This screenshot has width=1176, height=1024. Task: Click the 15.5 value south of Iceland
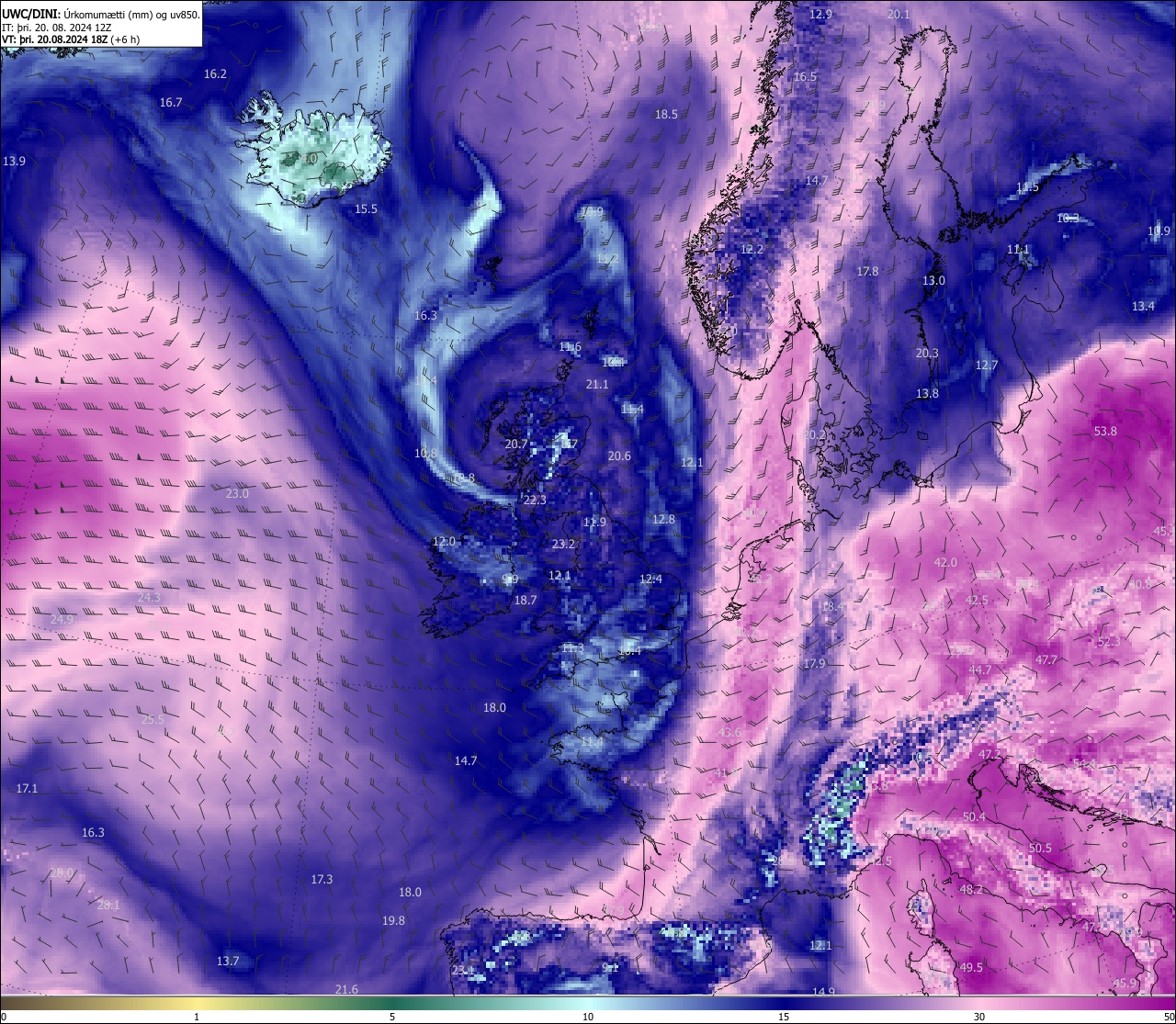pos(366,208)
